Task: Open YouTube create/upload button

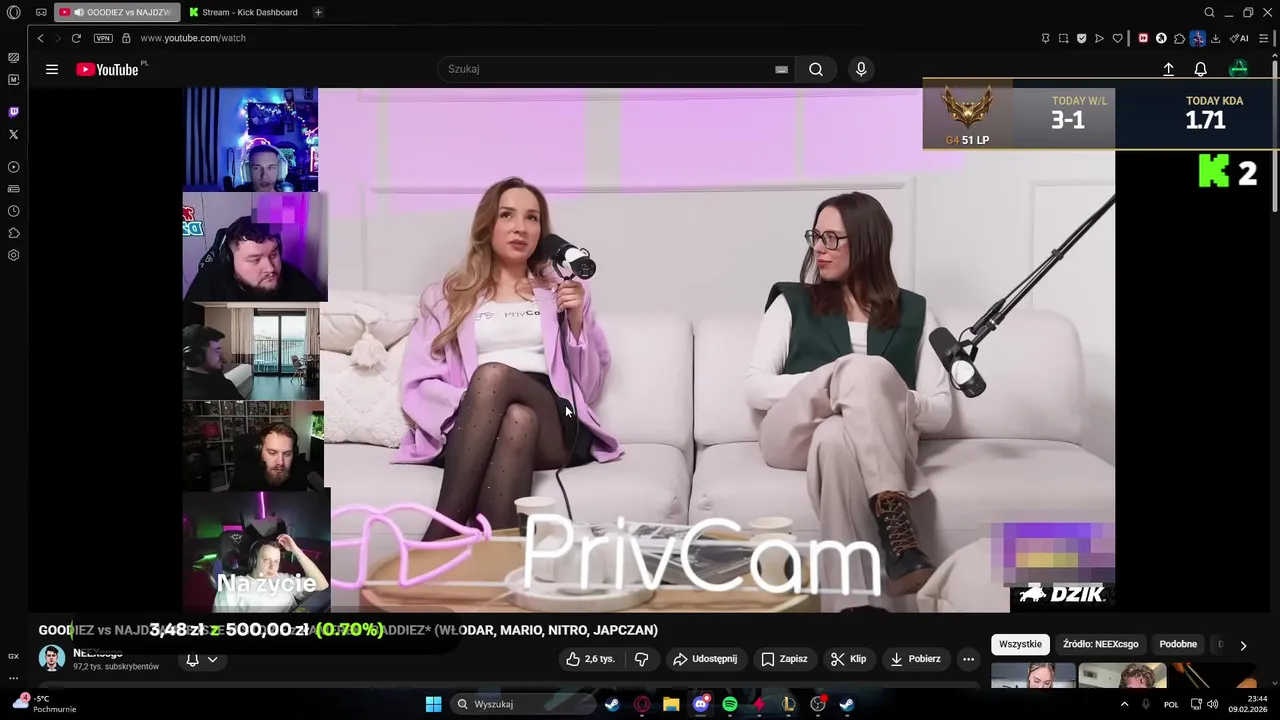Action: click(x=1168, y=69)
